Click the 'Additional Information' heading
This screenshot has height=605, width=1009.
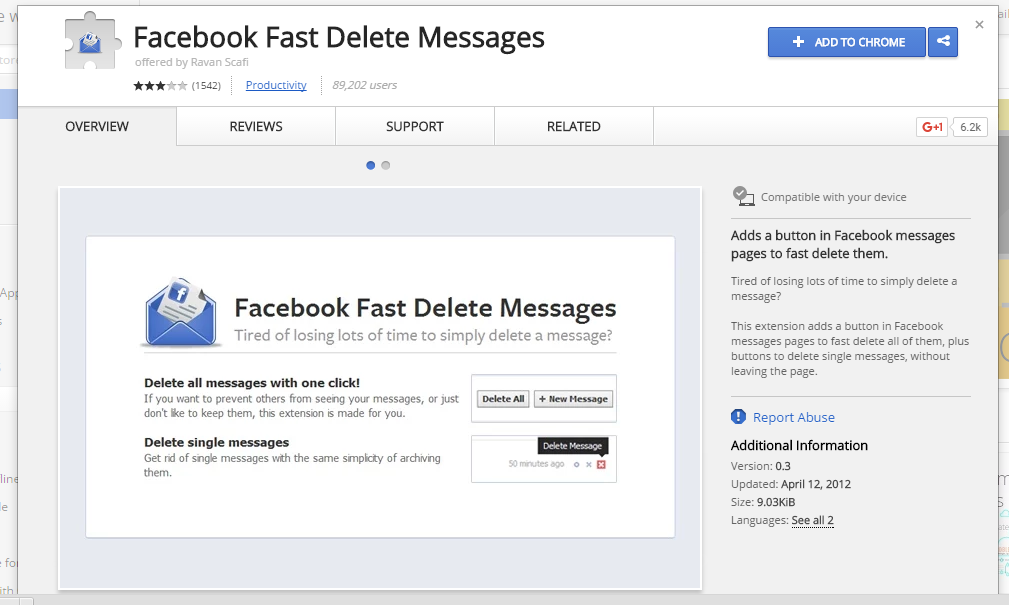(x=799, y=445)
